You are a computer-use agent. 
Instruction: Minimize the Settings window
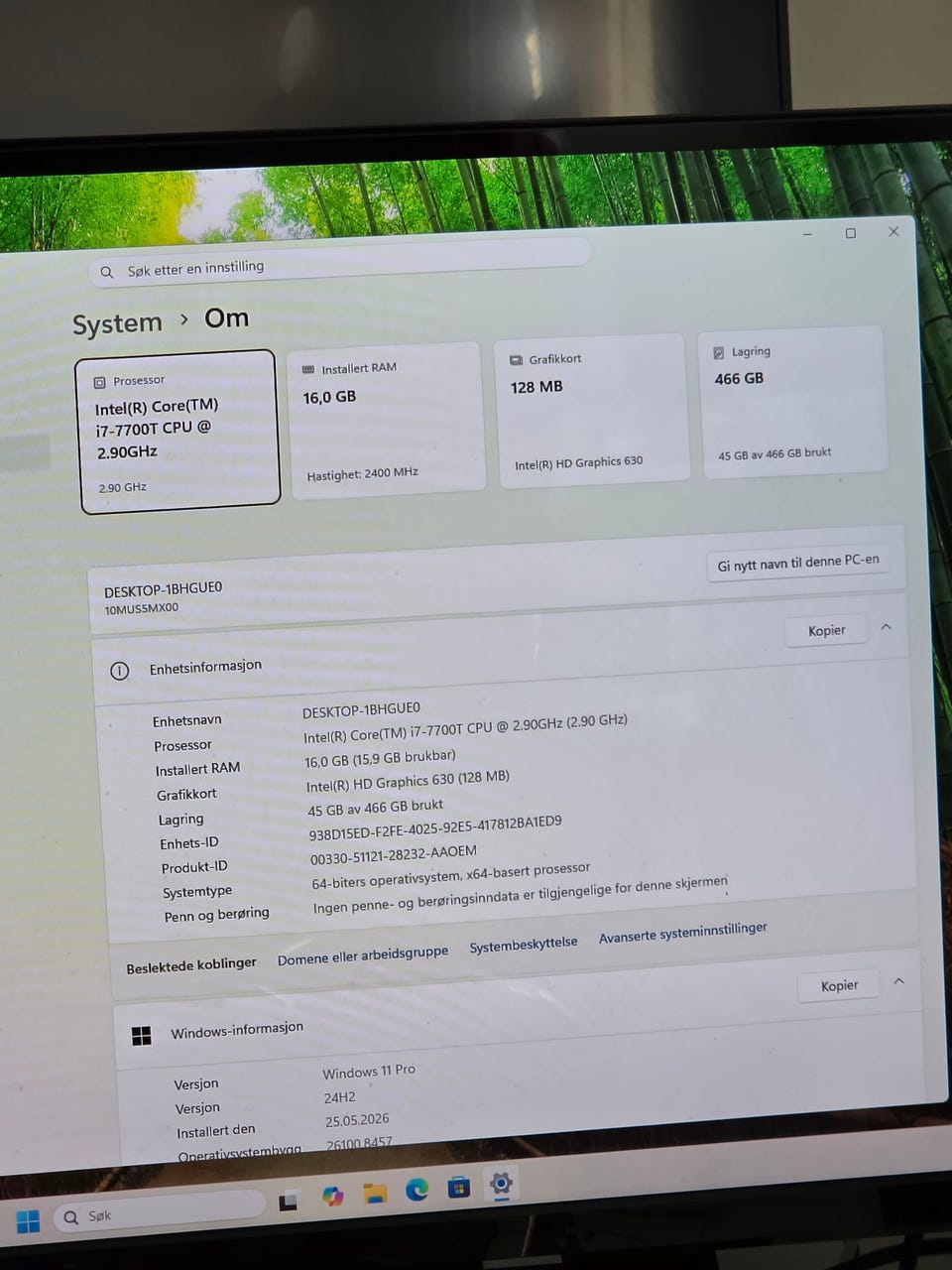pyautogui.click(x=808, y=235)
